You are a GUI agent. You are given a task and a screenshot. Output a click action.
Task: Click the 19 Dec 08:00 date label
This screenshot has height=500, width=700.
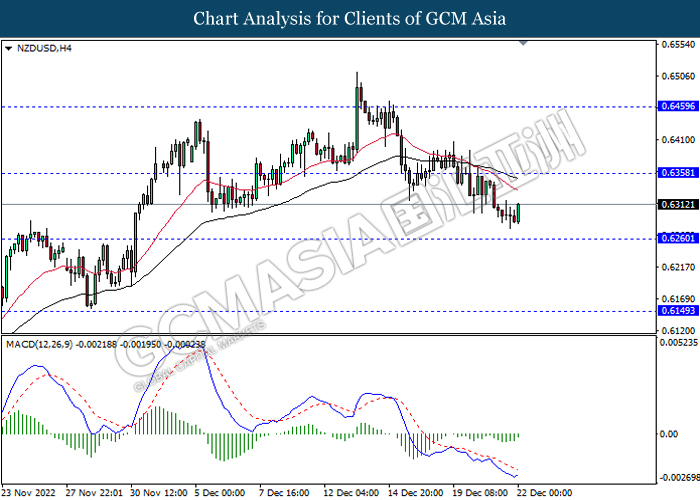pos(480,493)
